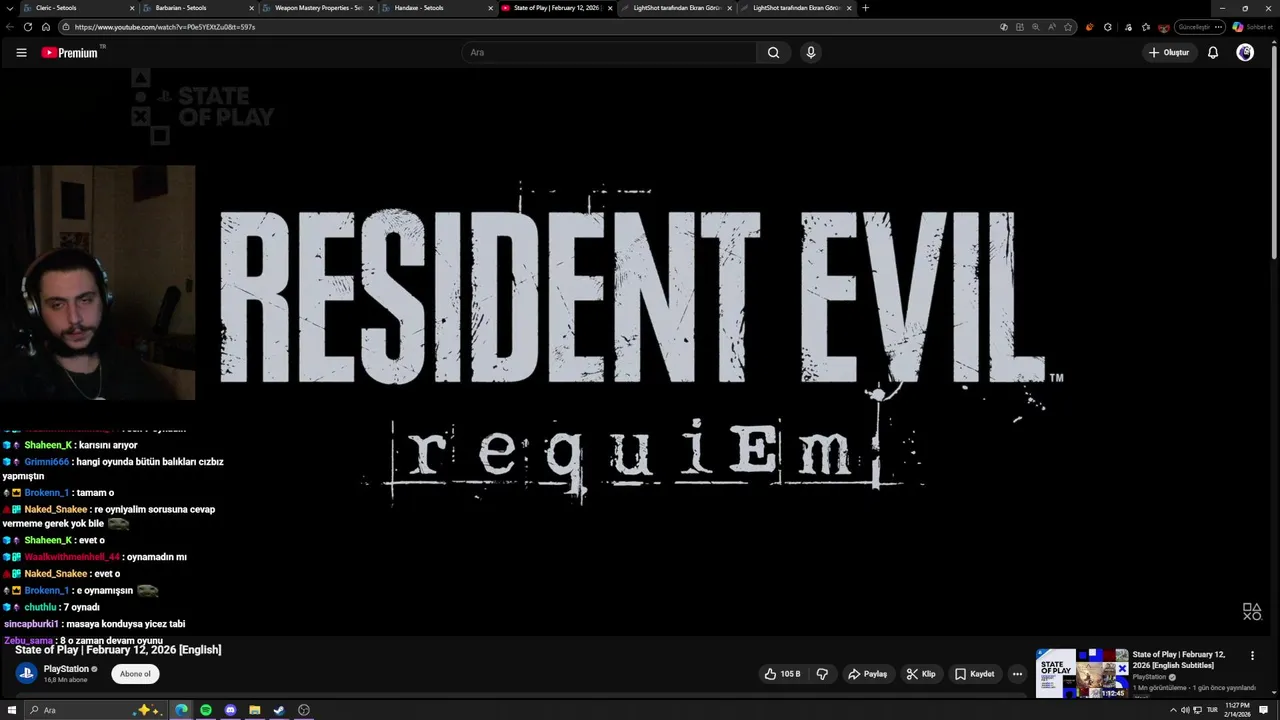Screen dimensions: 1280x720
Task: Share the video using Paylaş button
Action: click(867, 674)
